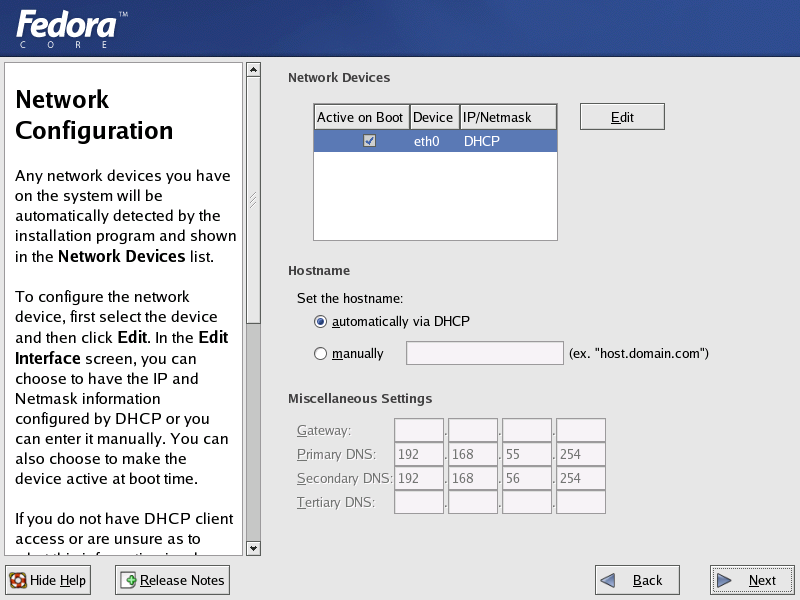Image resolution: width=800 pixels, height=600 pixels.
Task: Click the Network Configuration help heading
Action: point(94,115)
